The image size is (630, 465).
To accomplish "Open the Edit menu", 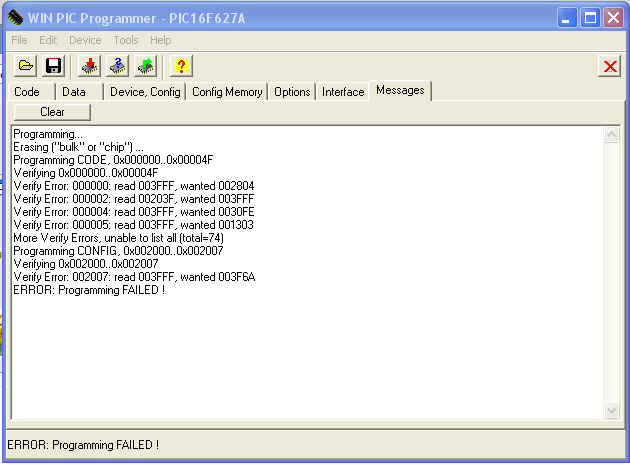I will (48, 40).
